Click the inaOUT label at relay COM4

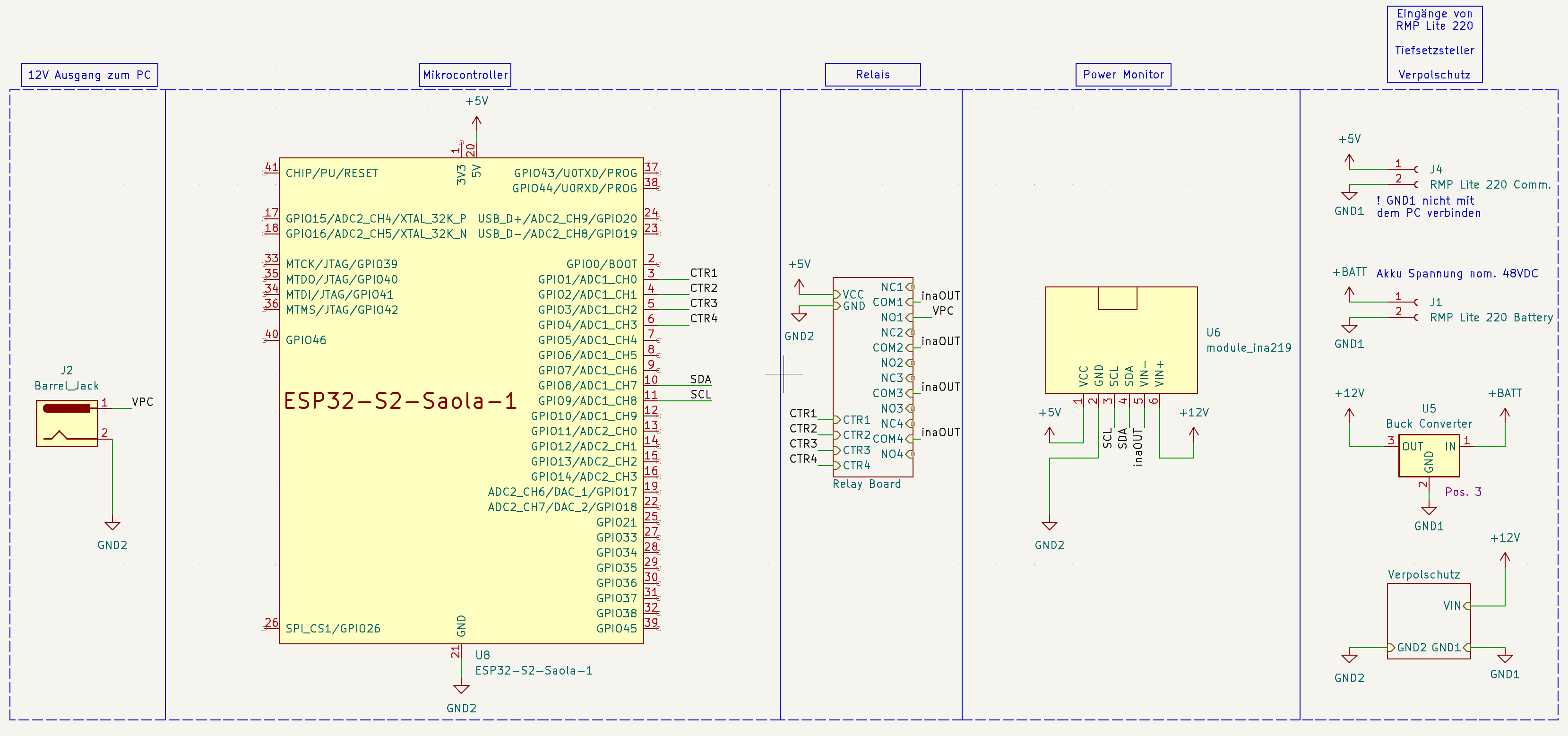(x=940, y=432)
